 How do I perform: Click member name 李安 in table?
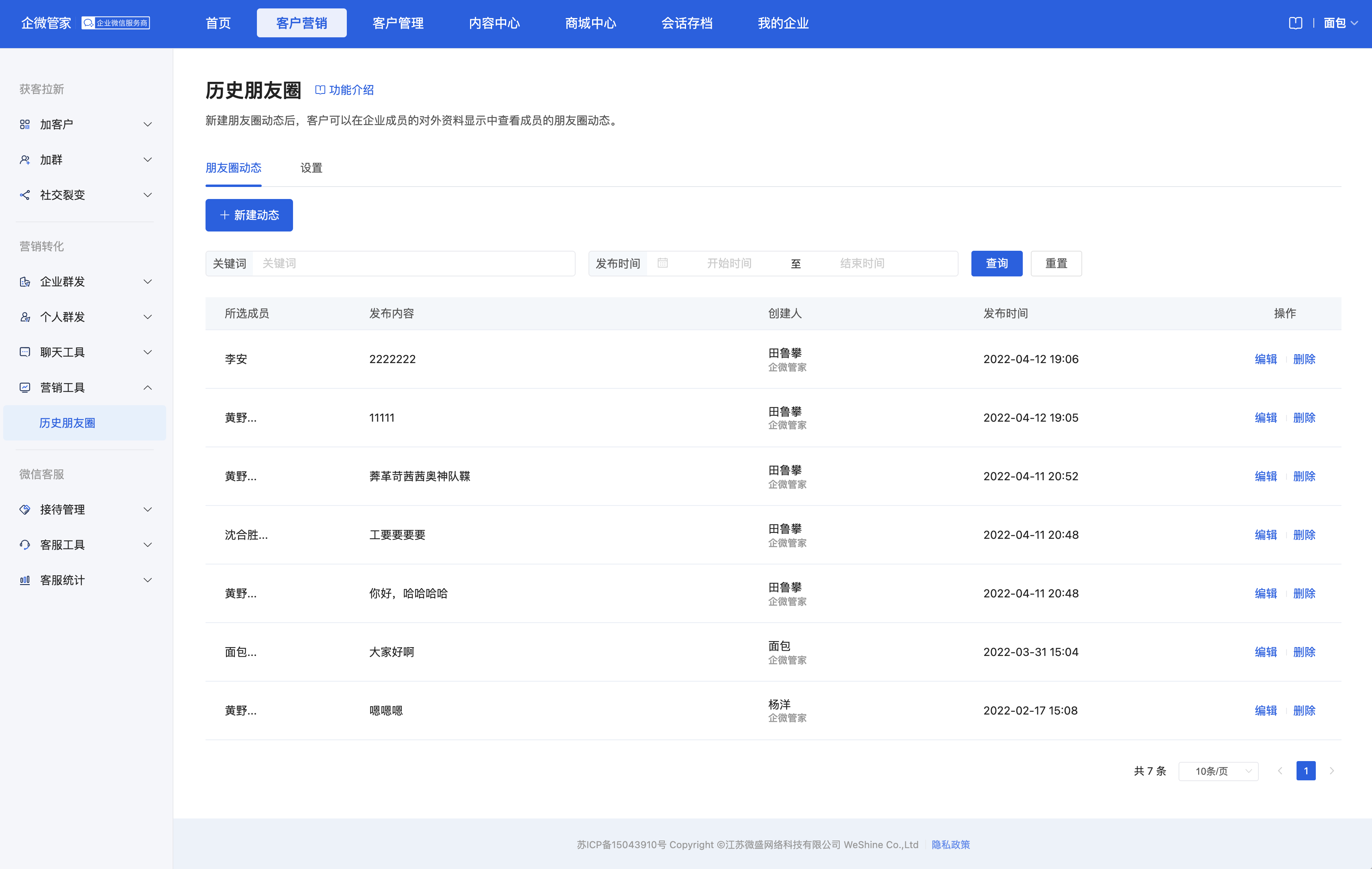tap(236, 359)
